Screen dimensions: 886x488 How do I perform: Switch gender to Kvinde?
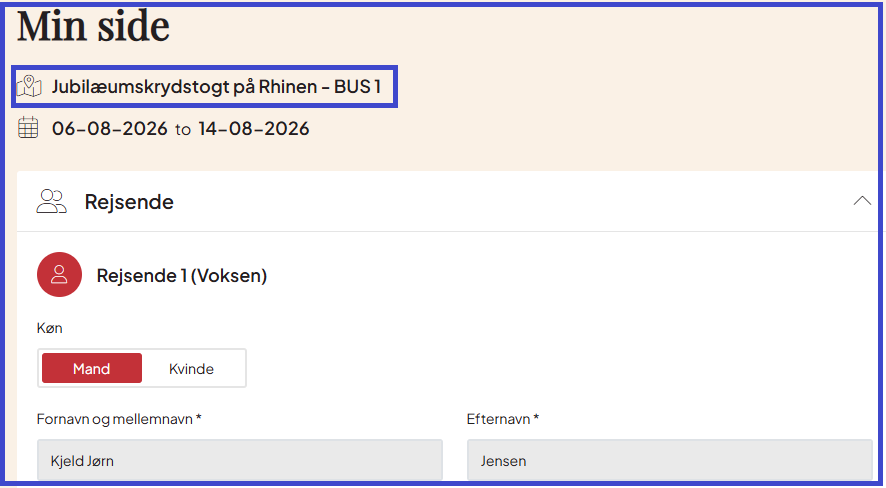coord(192,368)
